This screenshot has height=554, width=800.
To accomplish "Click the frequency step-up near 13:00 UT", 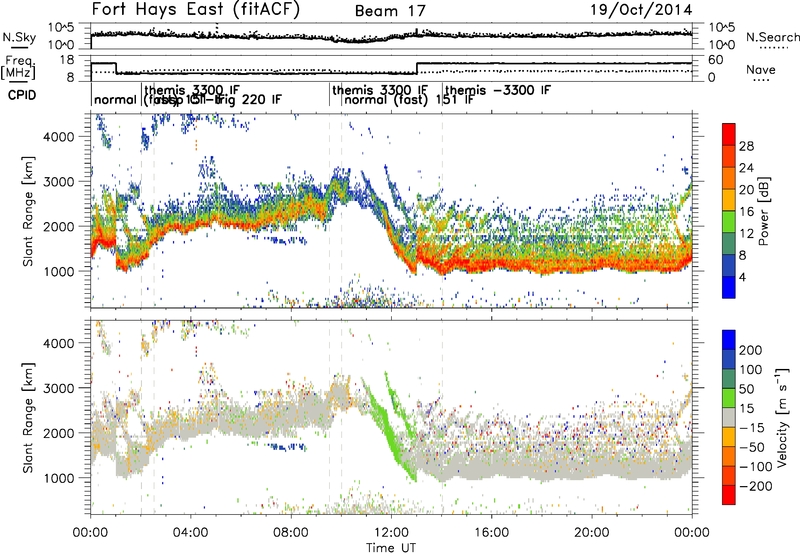I will pyautogui.click(x=417, y=68).
